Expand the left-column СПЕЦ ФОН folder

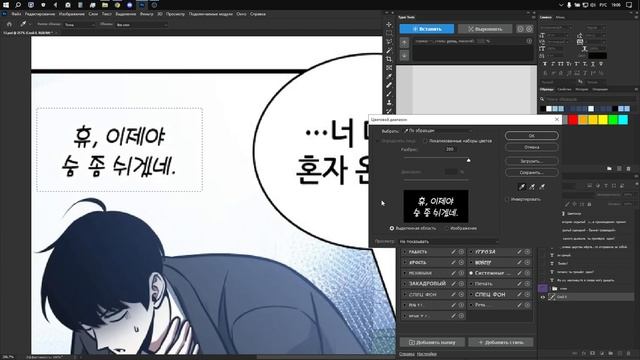point(404,294)
